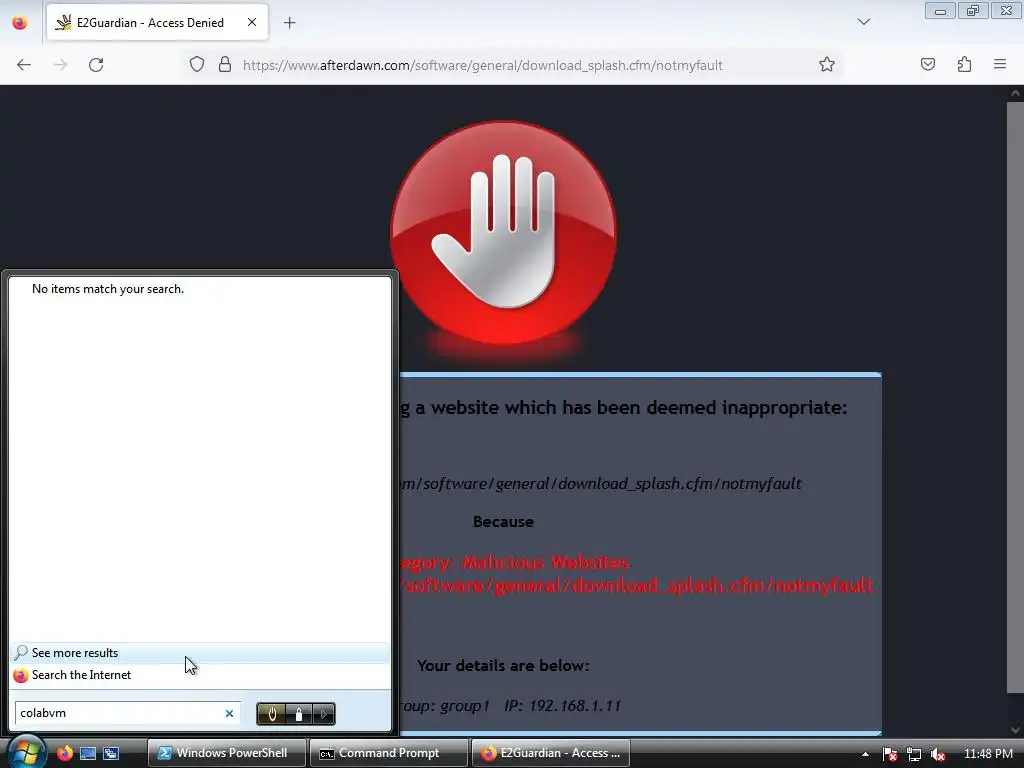
Task: Click the security flag tray icon
Action: [889, 754]
